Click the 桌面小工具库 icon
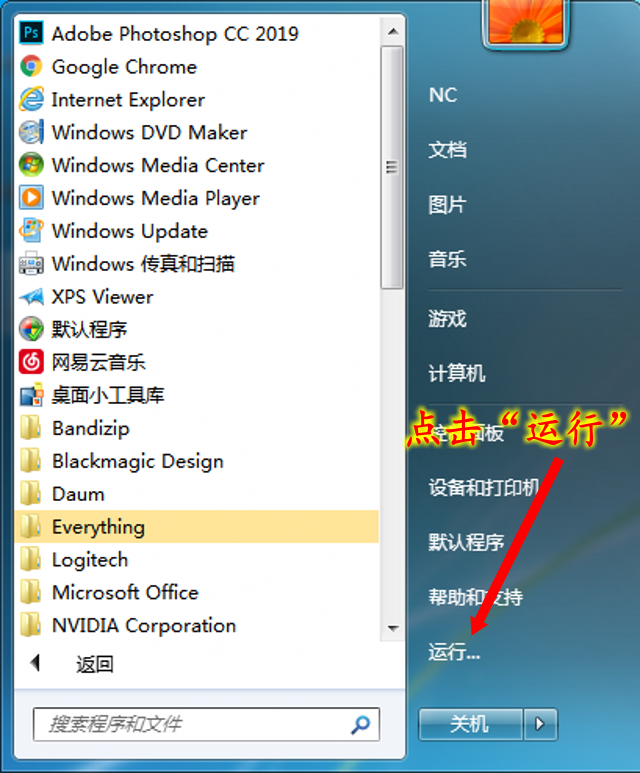Image resolution: width=640 pixels, height=773 pixels. tap(31, 395)
